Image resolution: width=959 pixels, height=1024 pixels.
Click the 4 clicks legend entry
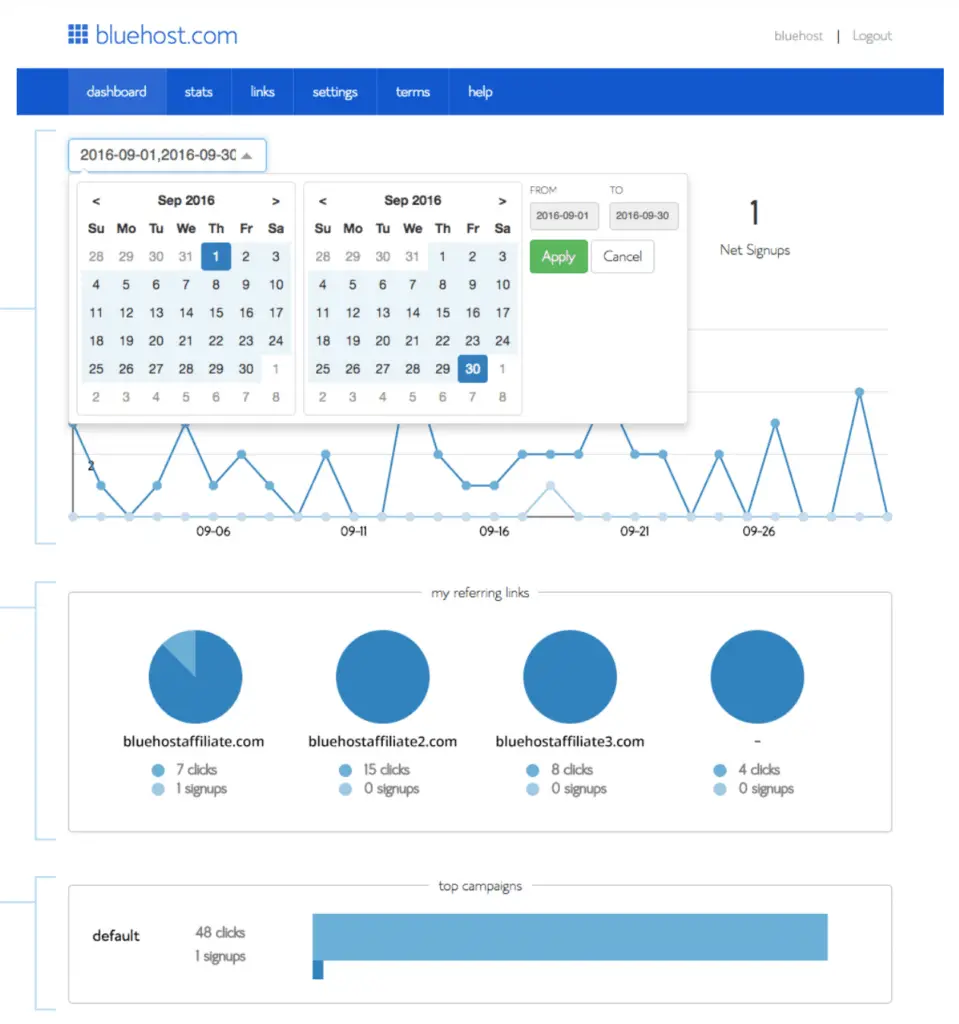[747, 770]
